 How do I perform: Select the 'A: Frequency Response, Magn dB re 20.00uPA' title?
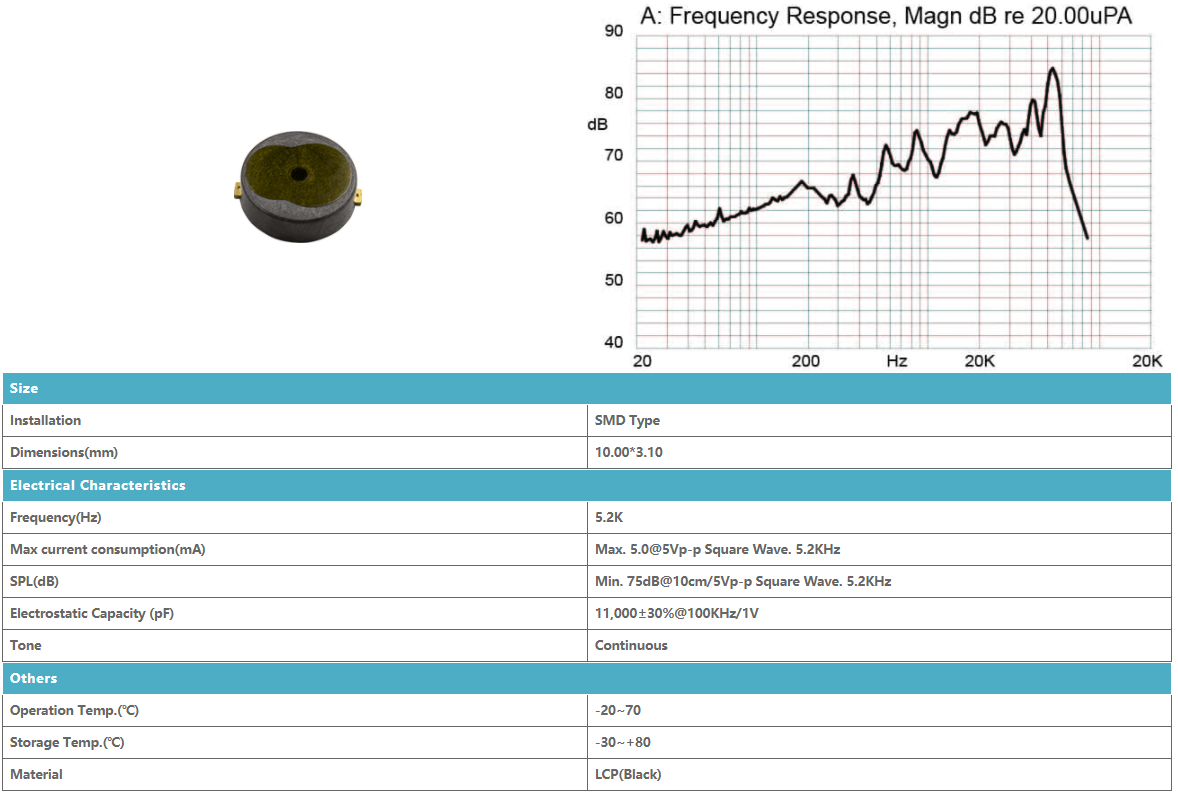click(x=886, y=16)
